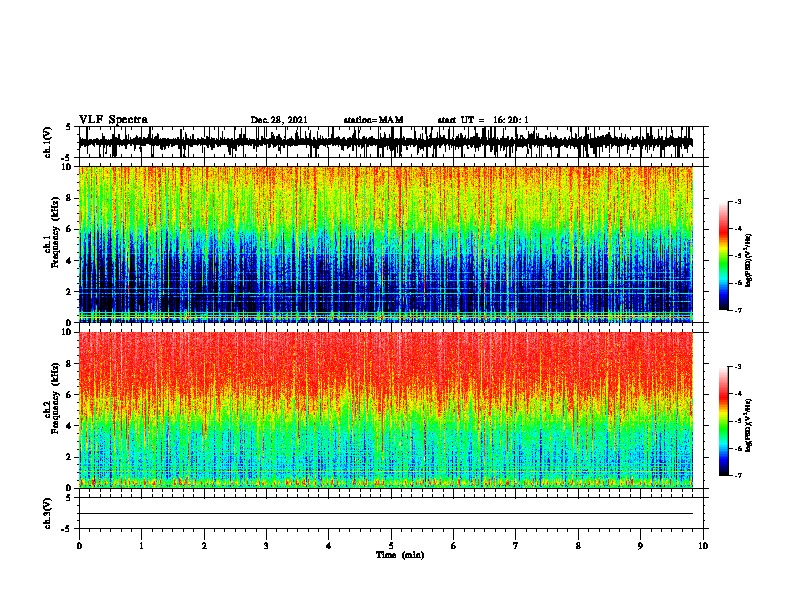The width and height of the screenshot is (792, 612).
Task: Click the ch.2 color bar log(PSD) label
Action: click(748, 425)
